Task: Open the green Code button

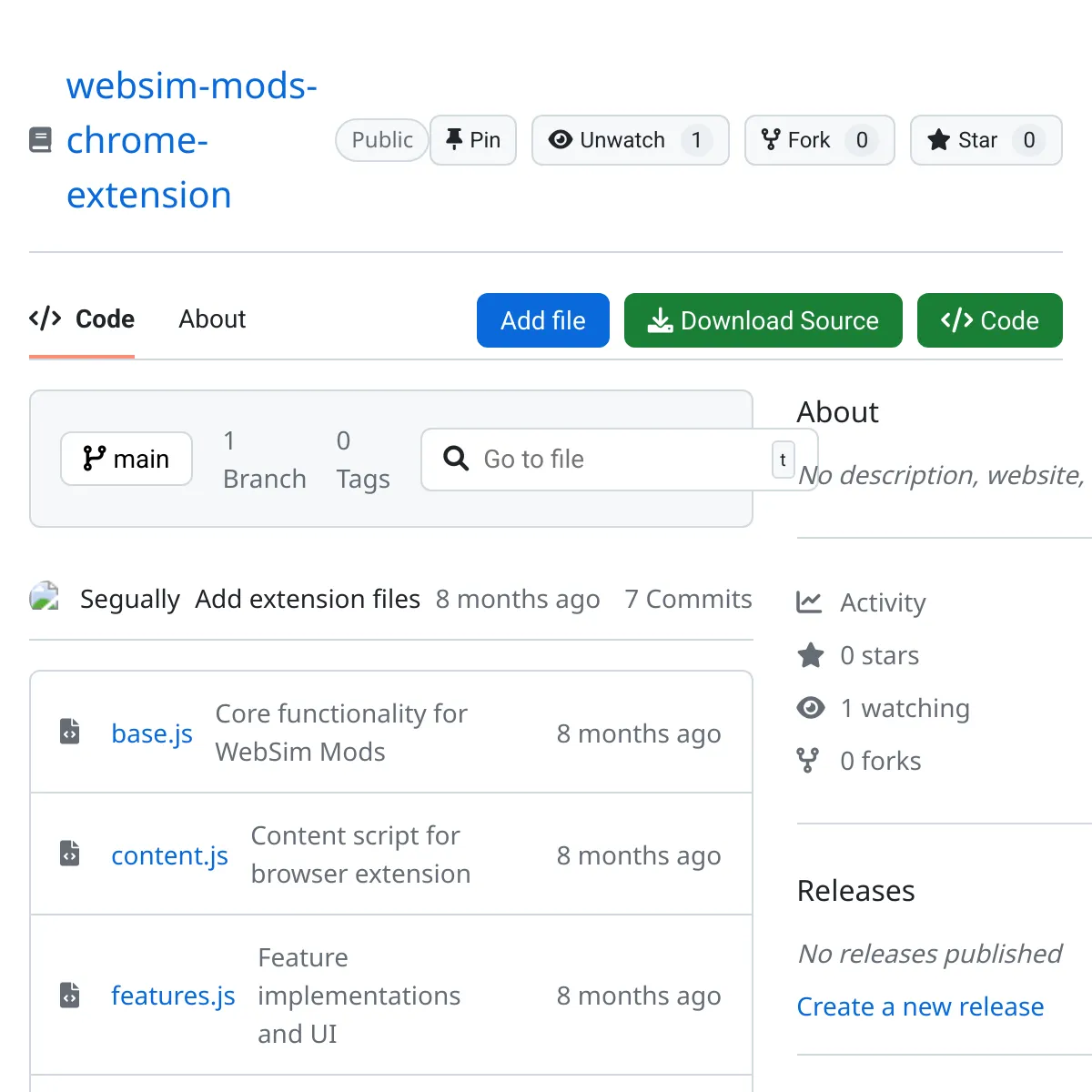Action: [990, 320]
